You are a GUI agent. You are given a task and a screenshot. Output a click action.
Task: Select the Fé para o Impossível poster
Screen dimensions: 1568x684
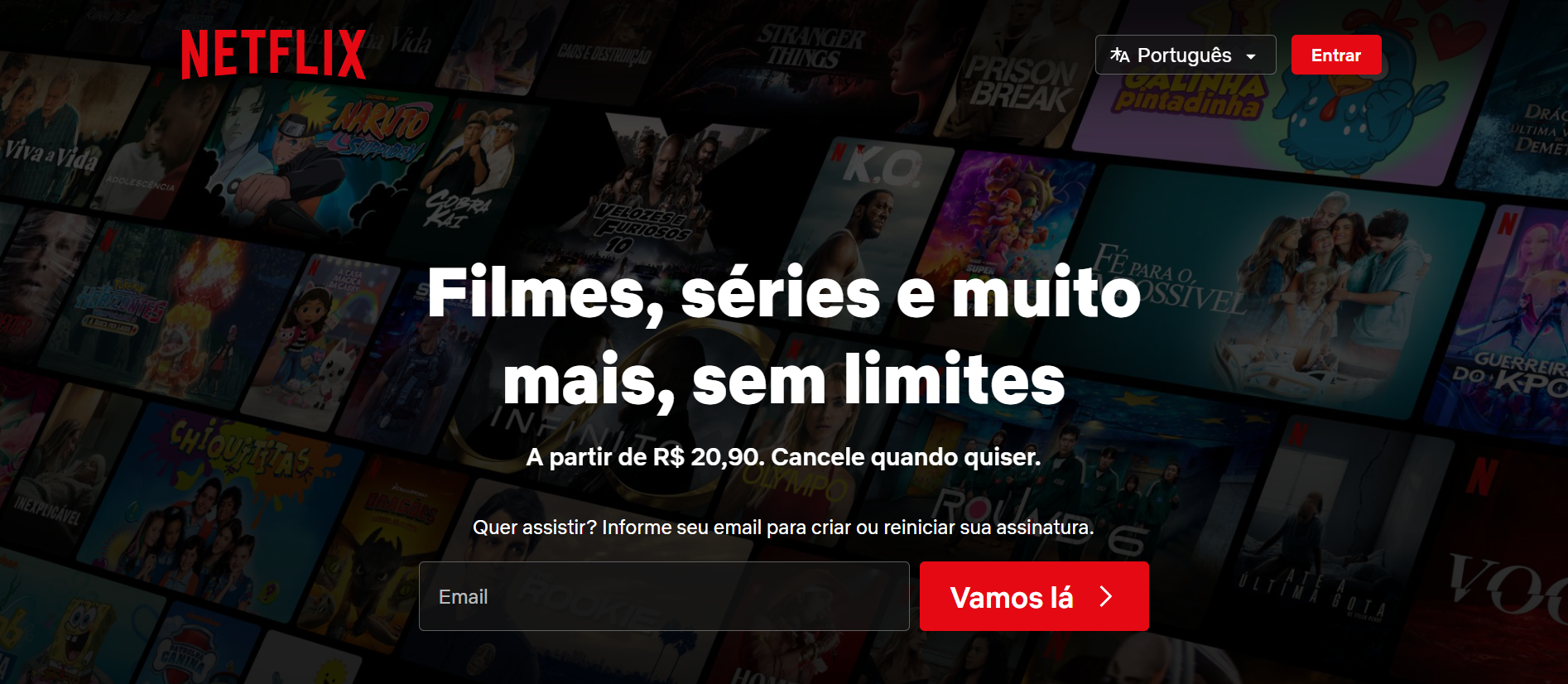[x=1267, y=290]
